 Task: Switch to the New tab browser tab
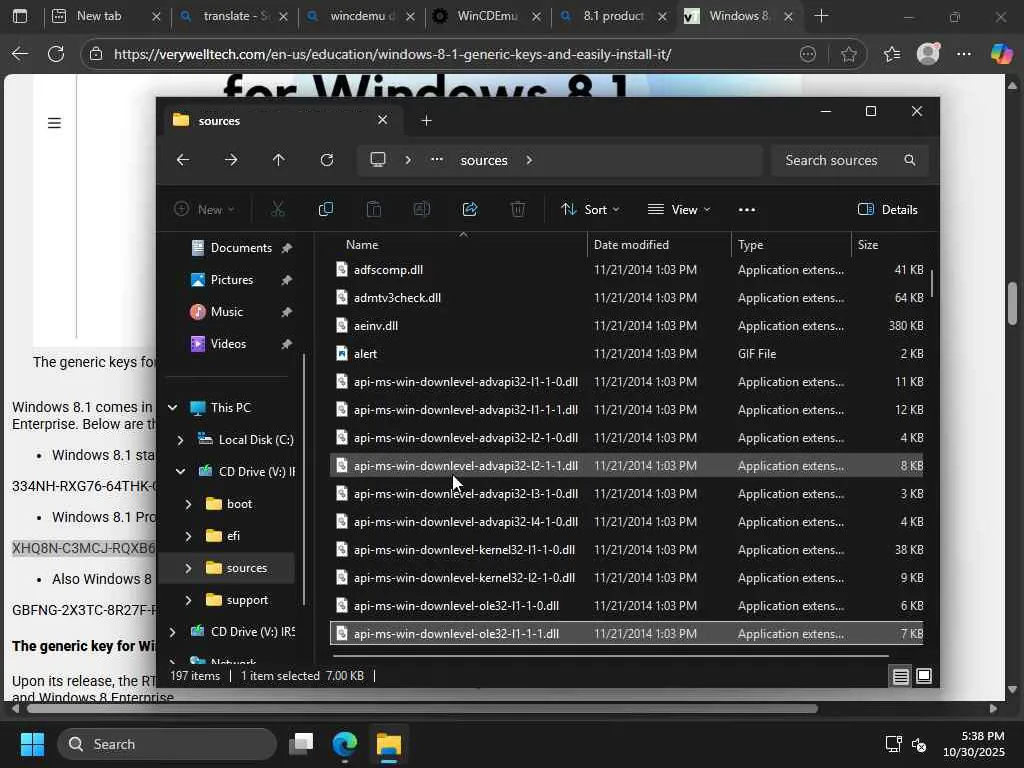pyautogui.click(x=104, y=16)
